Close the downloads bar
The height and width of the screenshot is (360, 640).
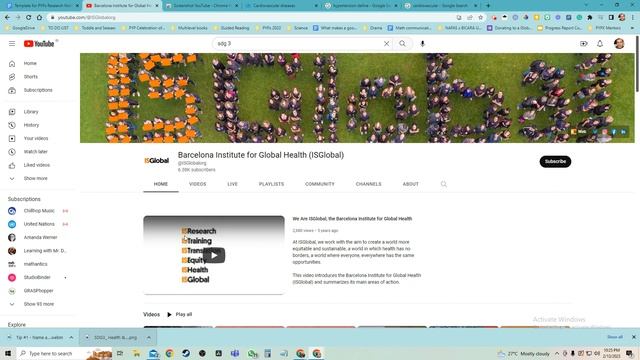coord(633,337)
